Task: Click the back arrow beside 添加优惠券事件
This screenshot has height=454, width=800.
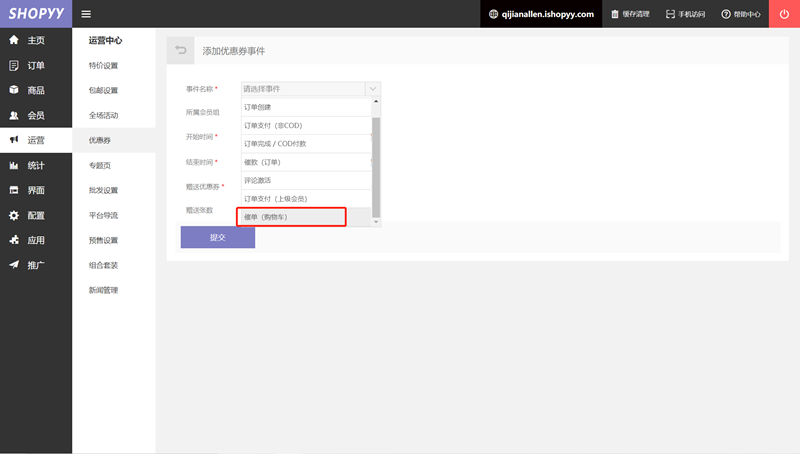Action: click(181, 50)
